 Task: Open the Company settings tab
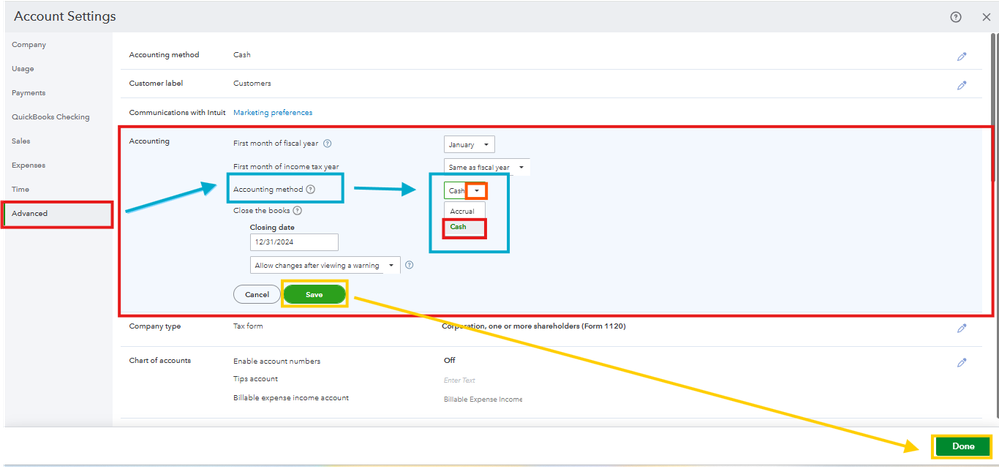[29, 45]
